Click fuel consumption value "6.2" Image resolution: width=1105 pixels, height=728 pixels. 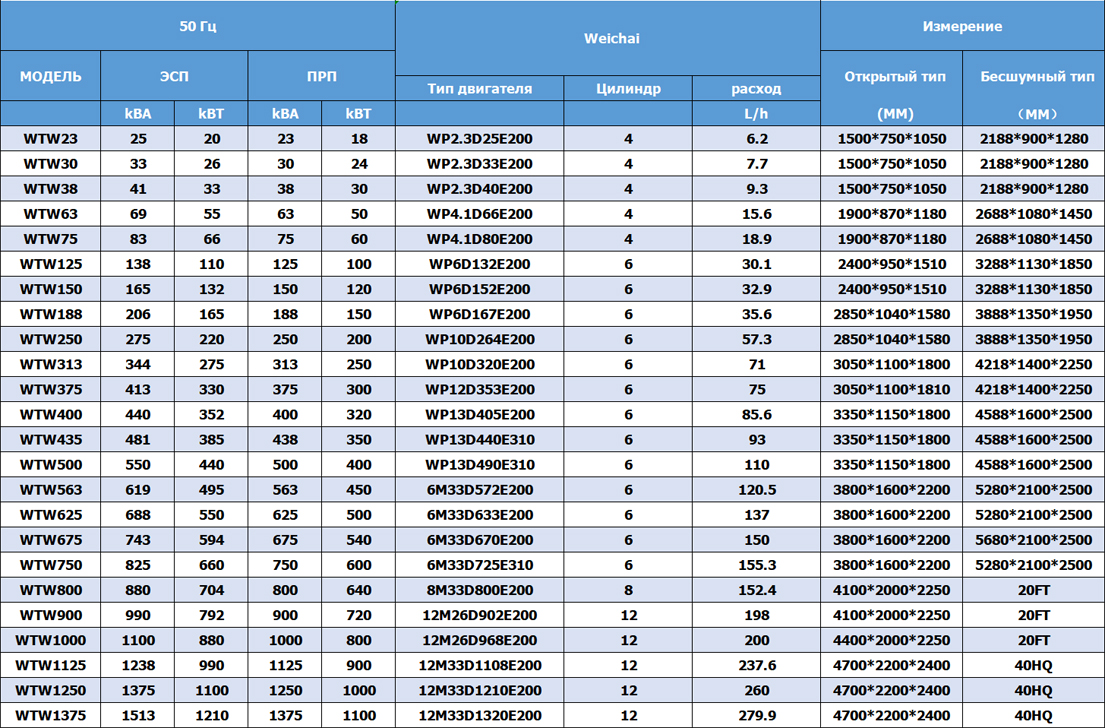756,139
